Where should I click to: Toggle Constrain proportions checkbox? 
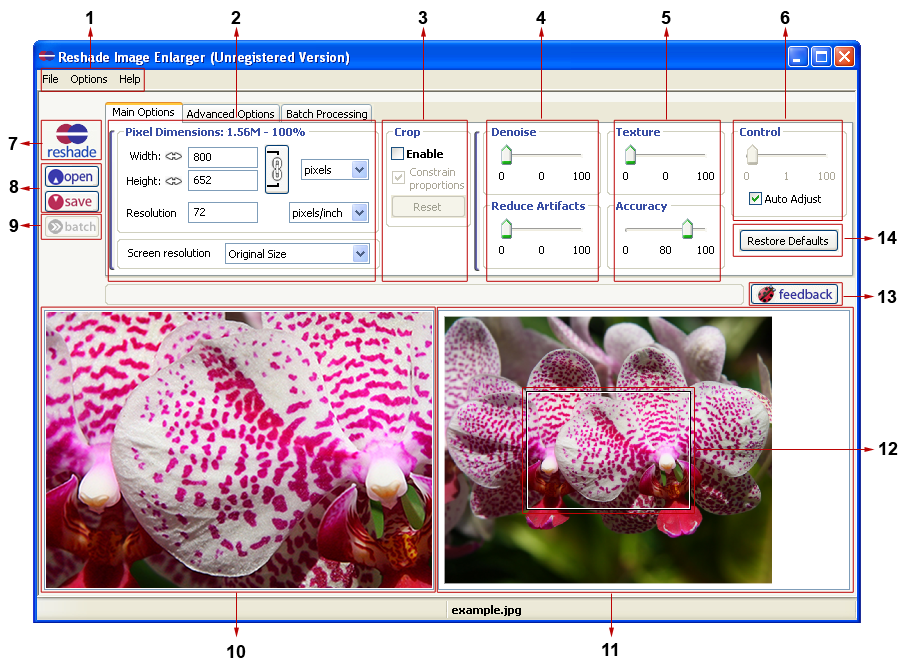pos(398,178)
